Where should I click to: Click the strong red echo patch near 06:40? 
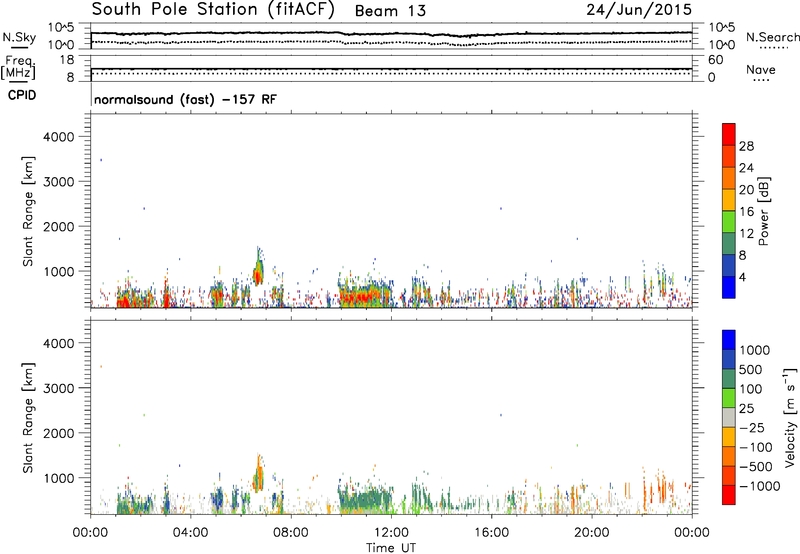tap(258, 277)
